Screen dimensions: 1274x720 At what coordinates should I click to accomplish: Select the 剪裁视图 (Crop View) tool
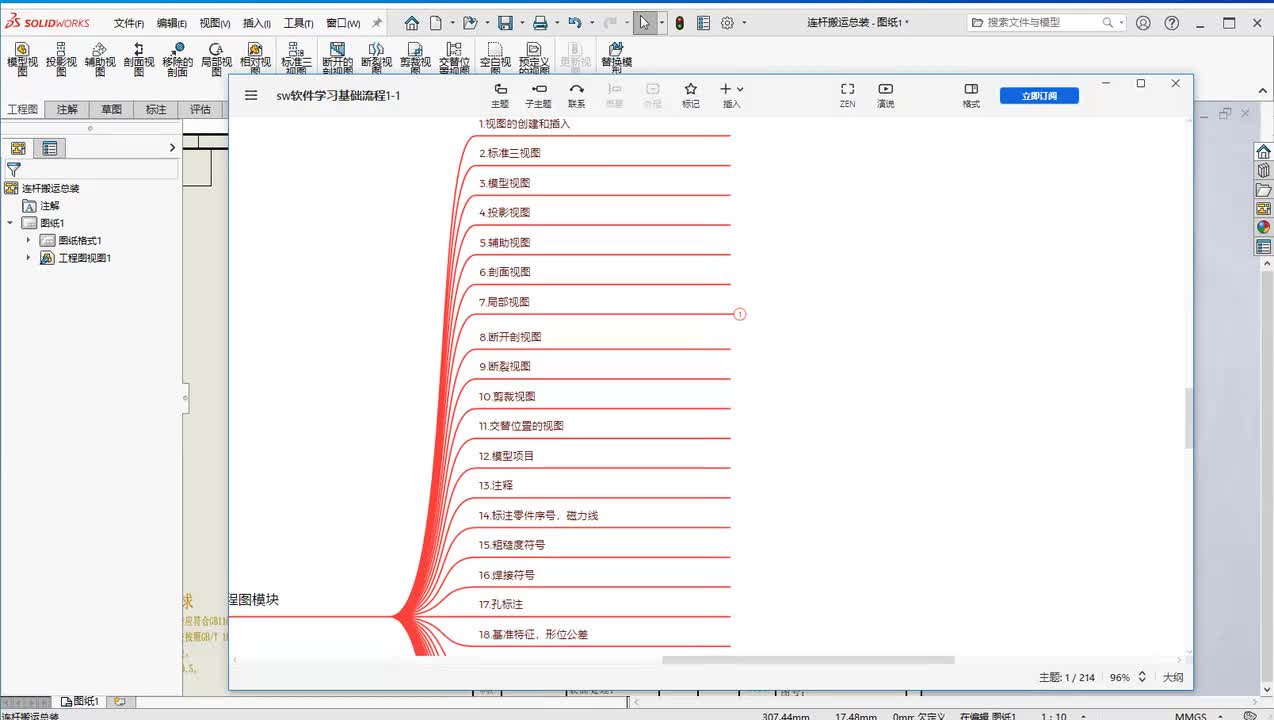pos(415,59)
